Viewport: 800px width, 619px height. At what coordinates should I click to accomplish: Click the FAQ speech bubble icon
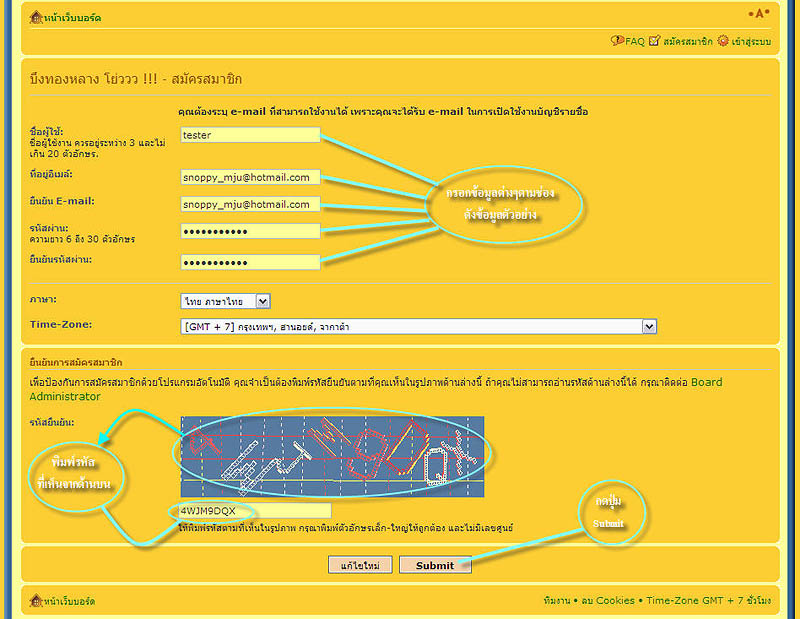click(617, 40)
